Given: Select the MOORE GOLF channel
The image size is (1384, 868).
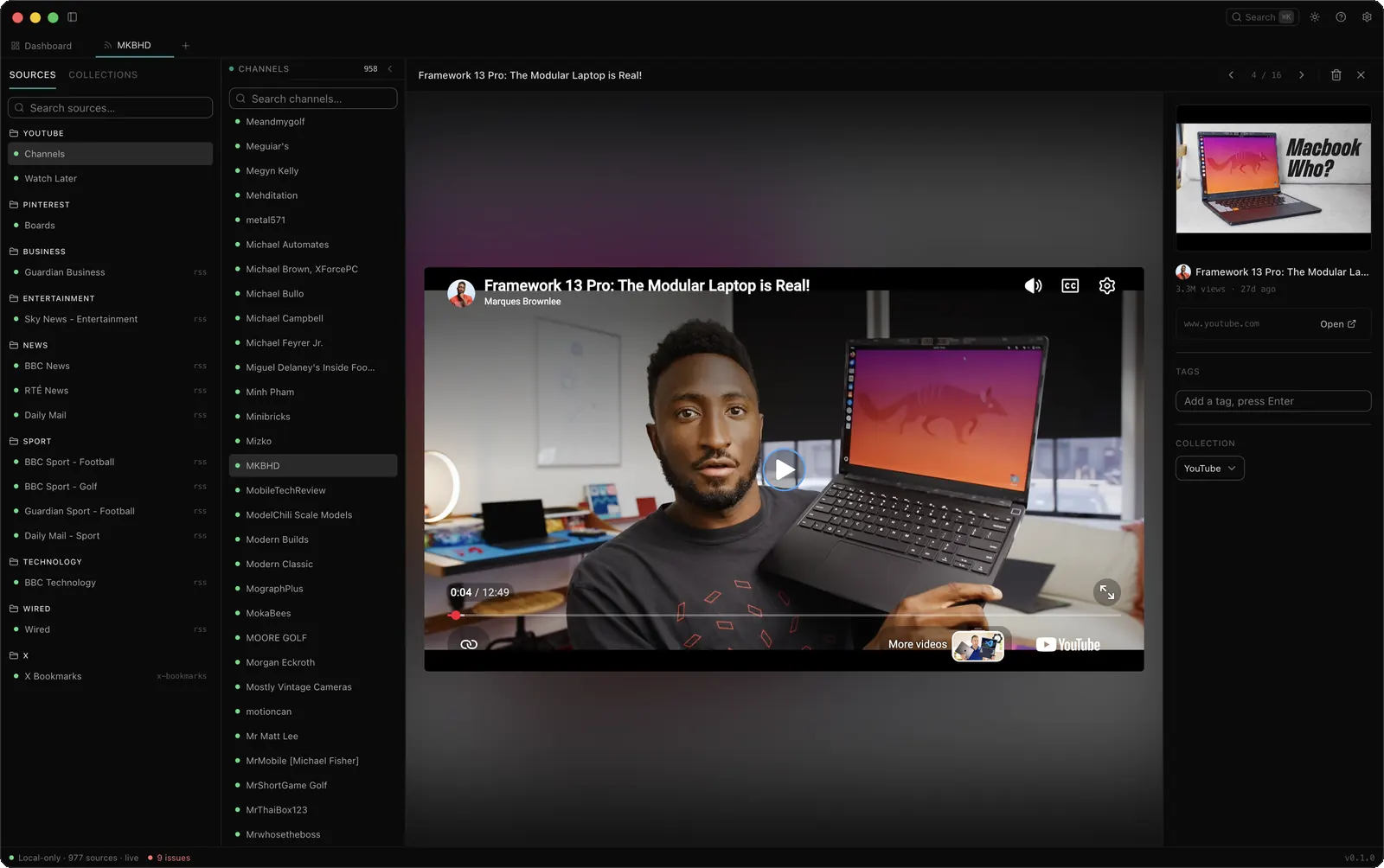Looking at the screenshot, I should point(313,638).
